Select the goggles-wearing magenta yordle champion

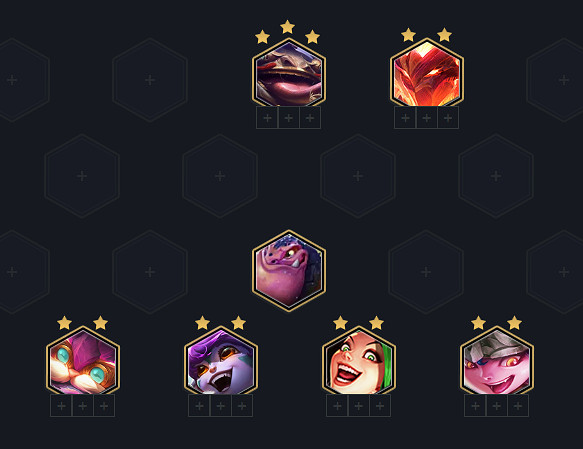[x=83, y=361]
